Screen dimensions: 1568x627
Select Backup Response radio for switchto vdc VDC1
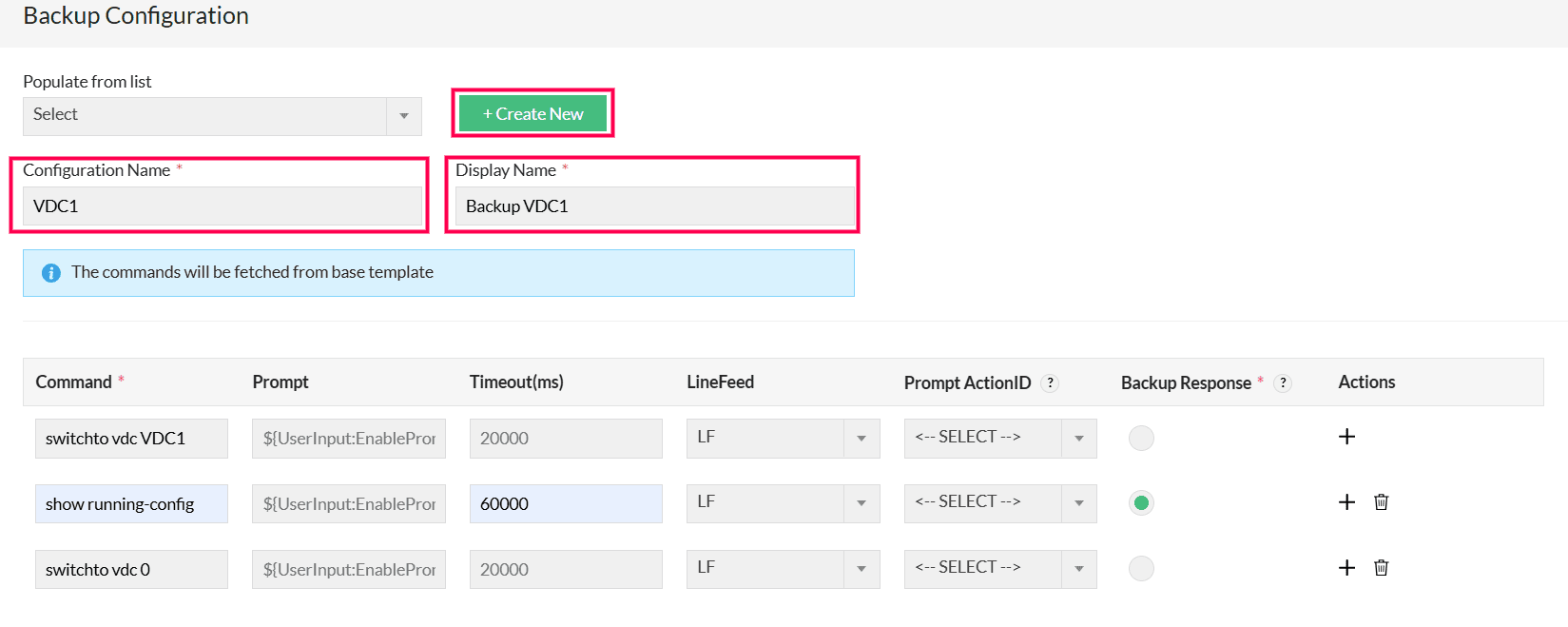pos(1141,438)
